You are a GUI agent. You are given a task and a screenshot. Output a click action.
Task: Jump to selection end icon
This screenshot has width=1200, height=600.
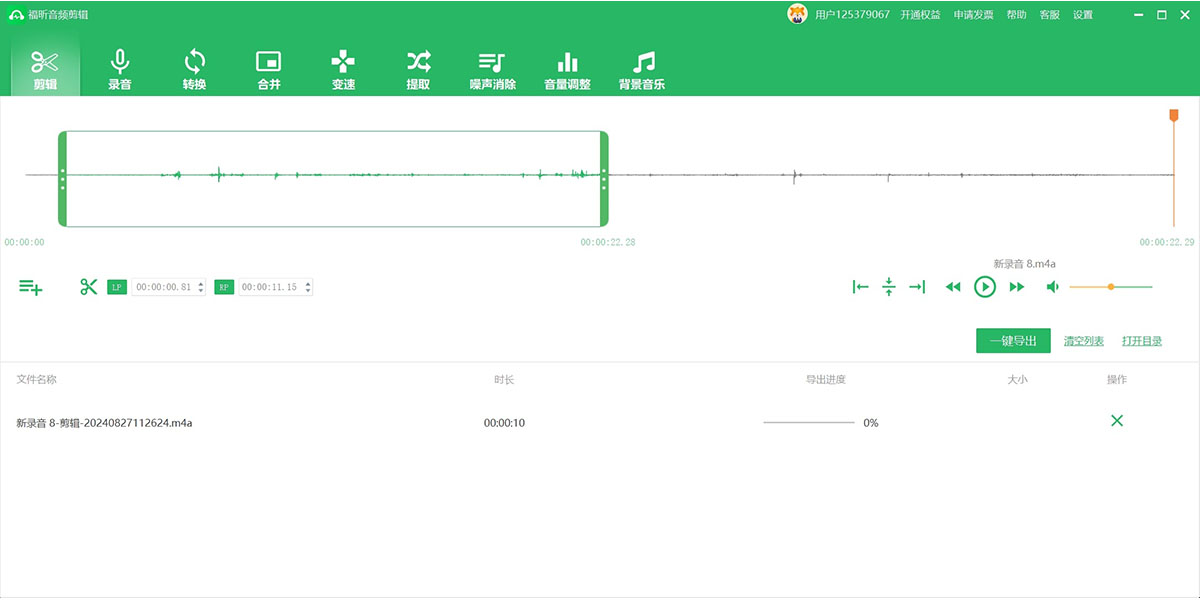click(917, 287)
